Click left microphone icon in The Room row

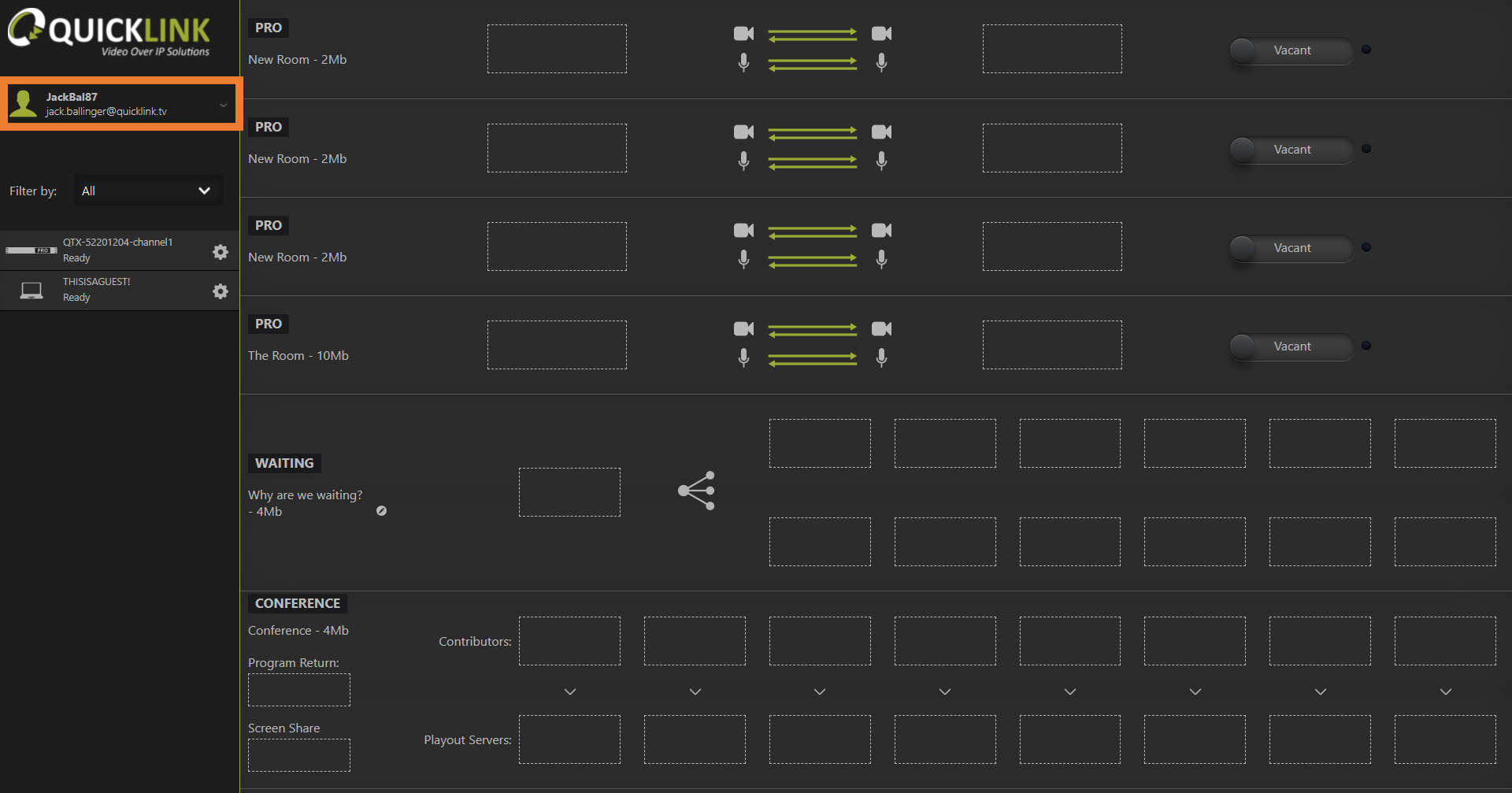(743, 358)
